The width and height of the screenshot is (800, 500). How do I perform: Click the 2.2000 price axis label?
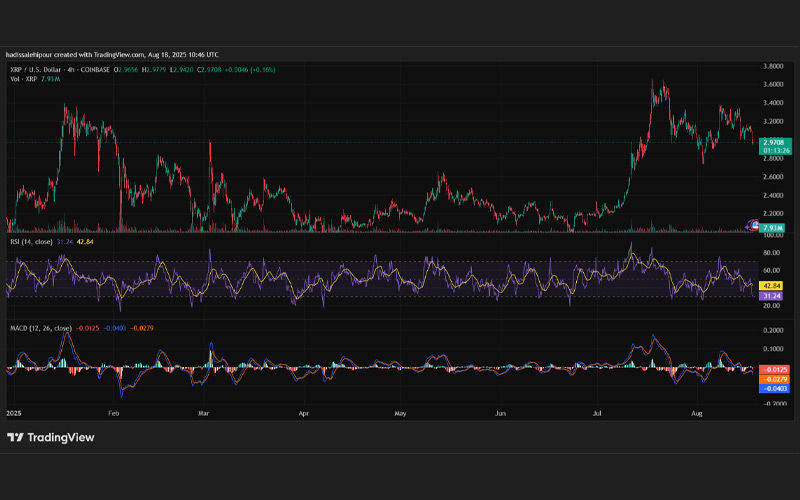(773, 214)
